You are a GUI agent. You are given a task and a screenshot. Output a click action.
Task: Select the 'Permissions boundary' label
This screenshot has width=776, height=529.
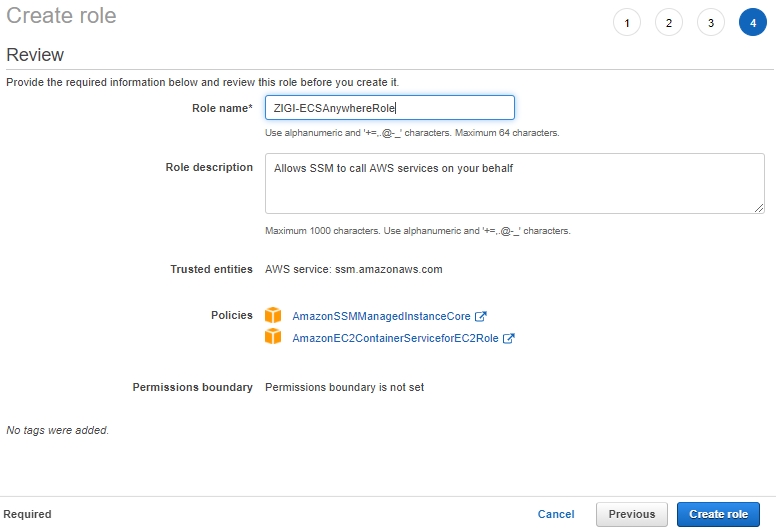[193, 387]
